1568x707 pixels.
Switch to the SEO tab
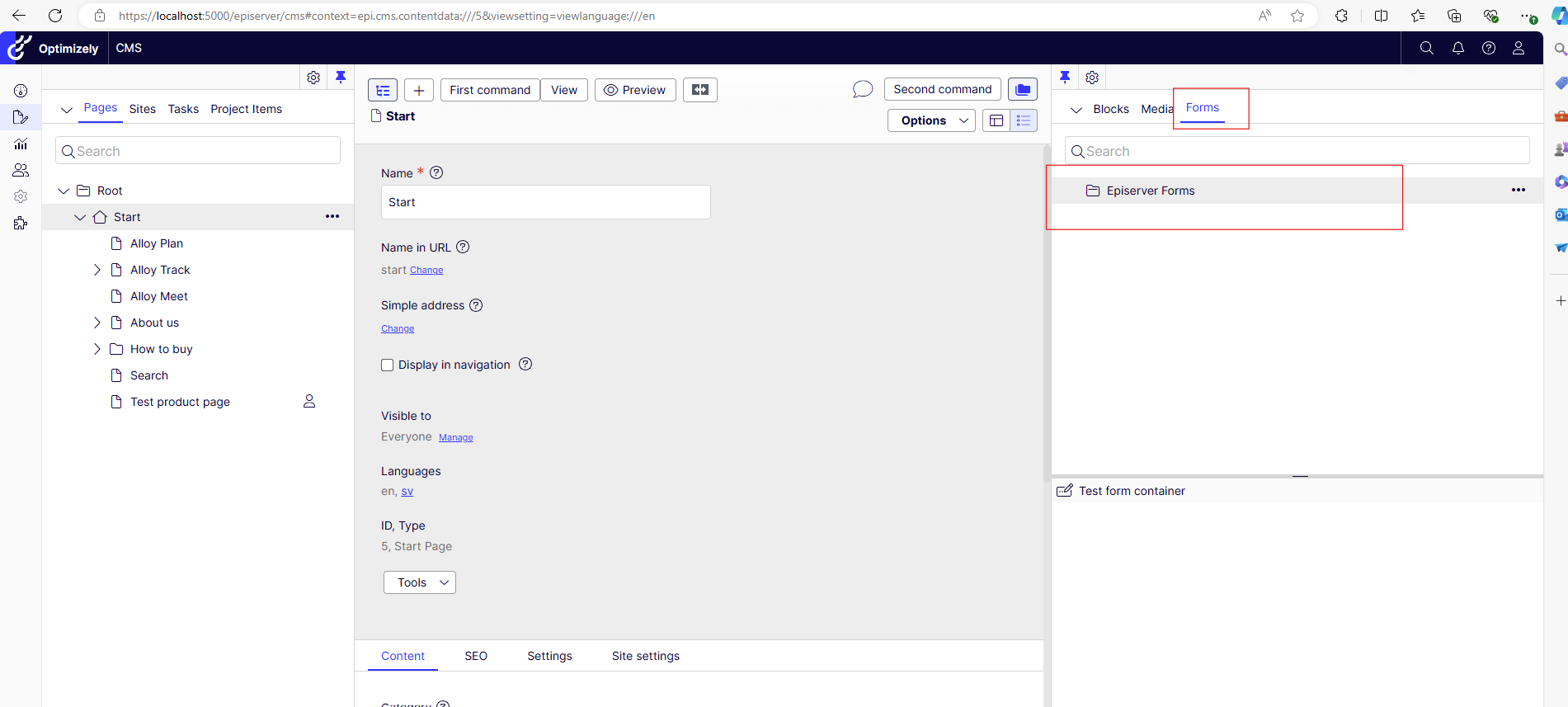pyautogui.click(x=476, y=656)
